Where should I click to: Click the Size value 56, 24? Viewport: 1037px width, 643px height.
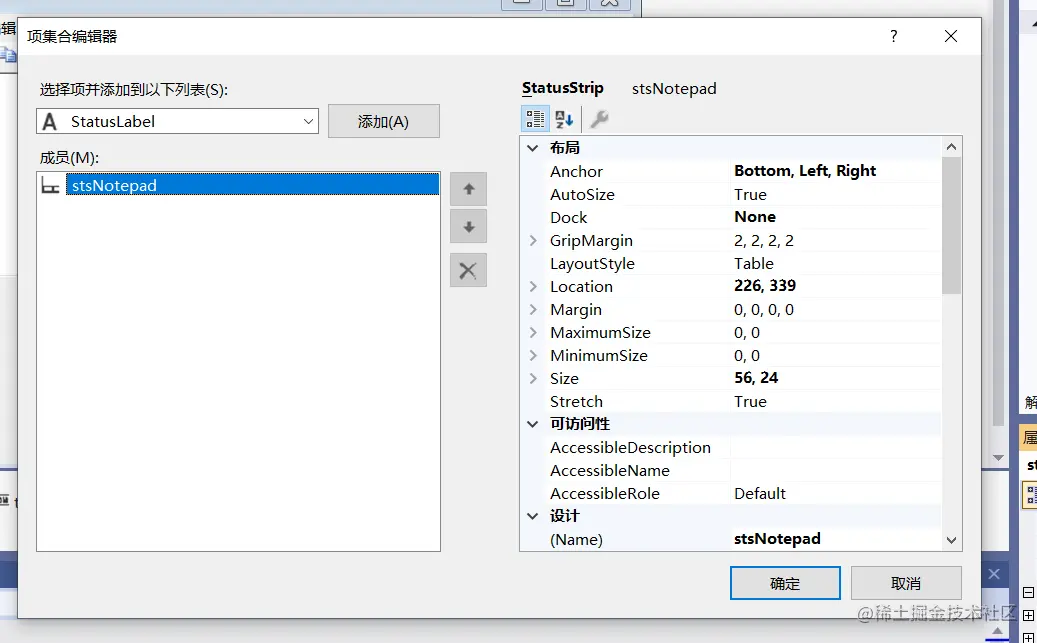pyautogui.click(x=756, y=378)
